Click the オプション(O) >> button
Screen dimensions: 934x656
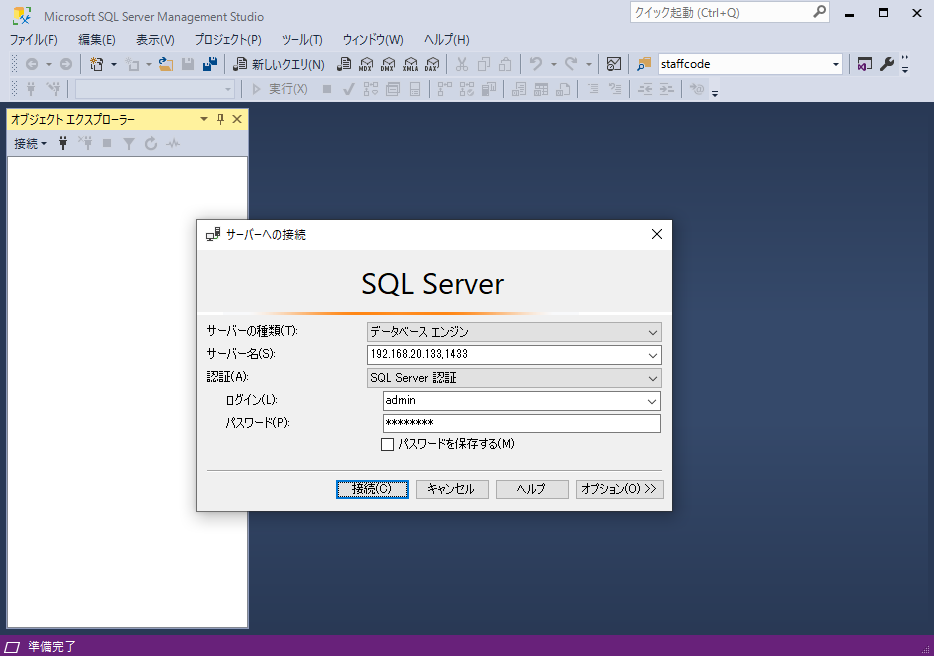(619, 489)
